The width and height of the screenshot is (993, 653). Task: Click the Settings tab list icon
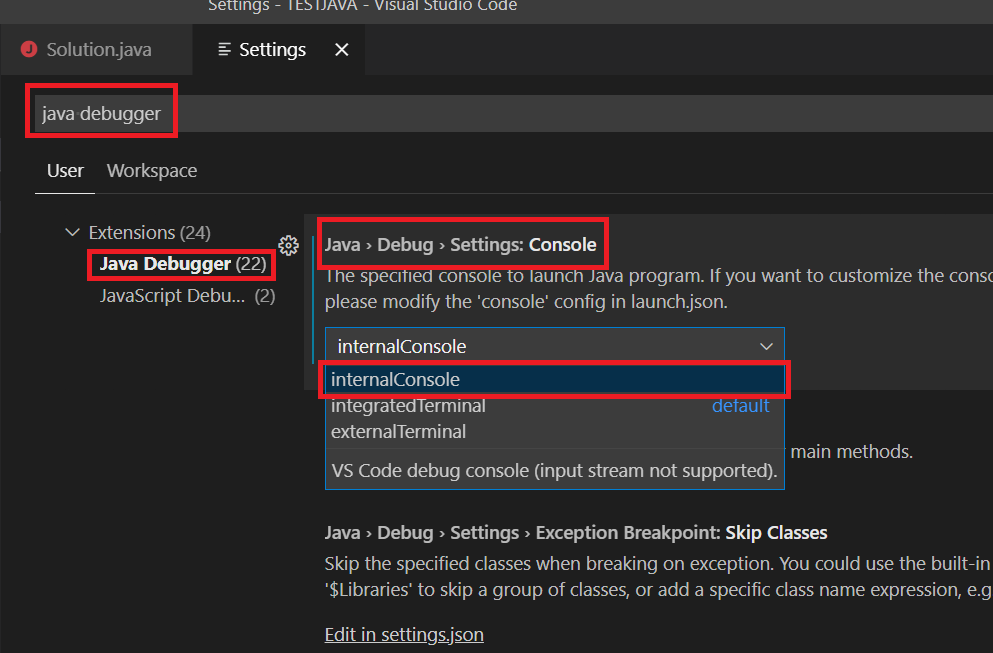click(224, 49)
